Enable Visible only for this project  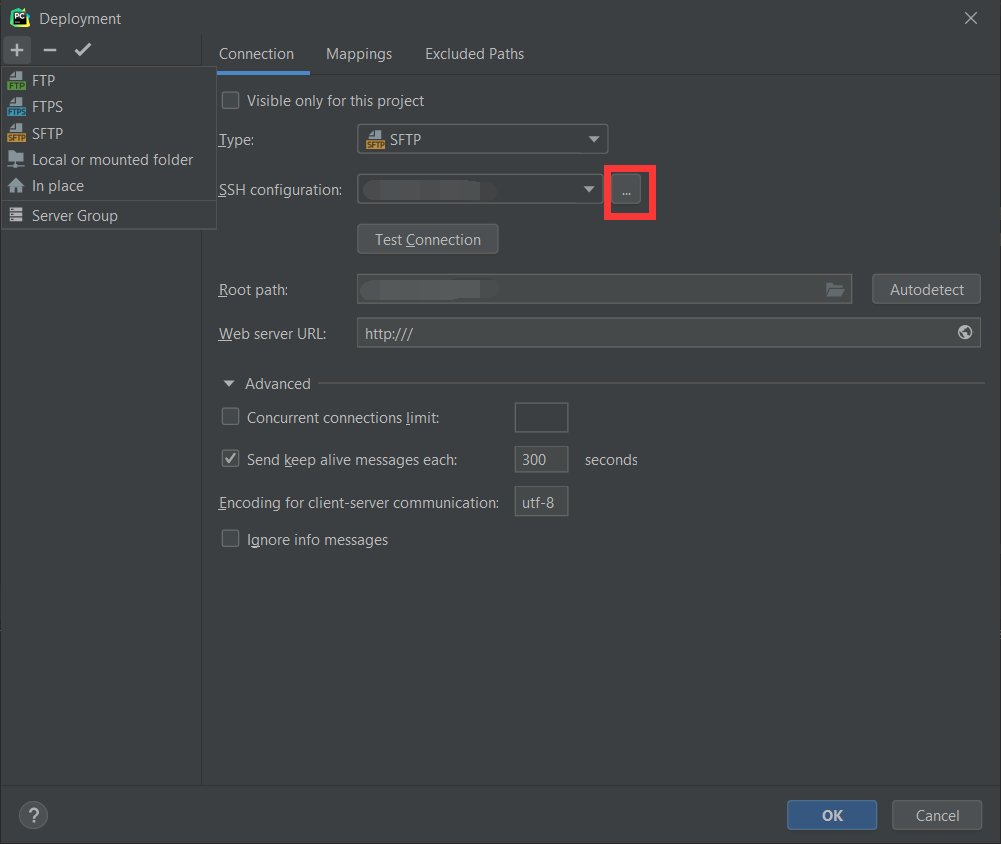coord(231,101)
